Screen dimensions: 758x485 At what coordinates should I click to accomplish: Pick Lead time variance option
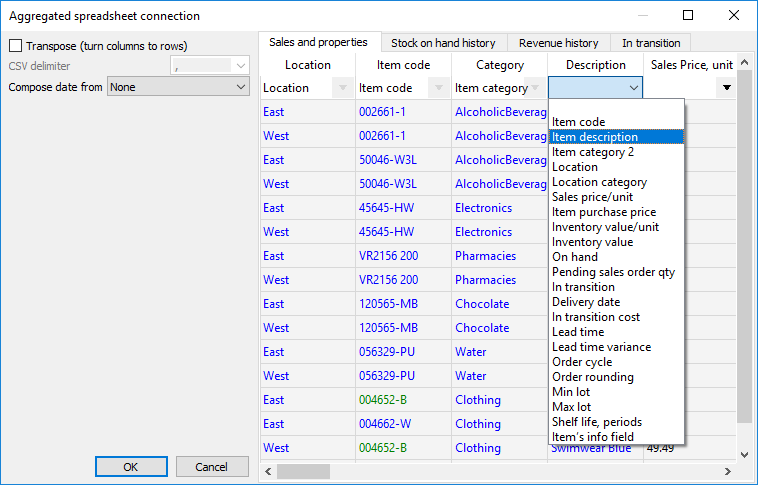(601, 347)
